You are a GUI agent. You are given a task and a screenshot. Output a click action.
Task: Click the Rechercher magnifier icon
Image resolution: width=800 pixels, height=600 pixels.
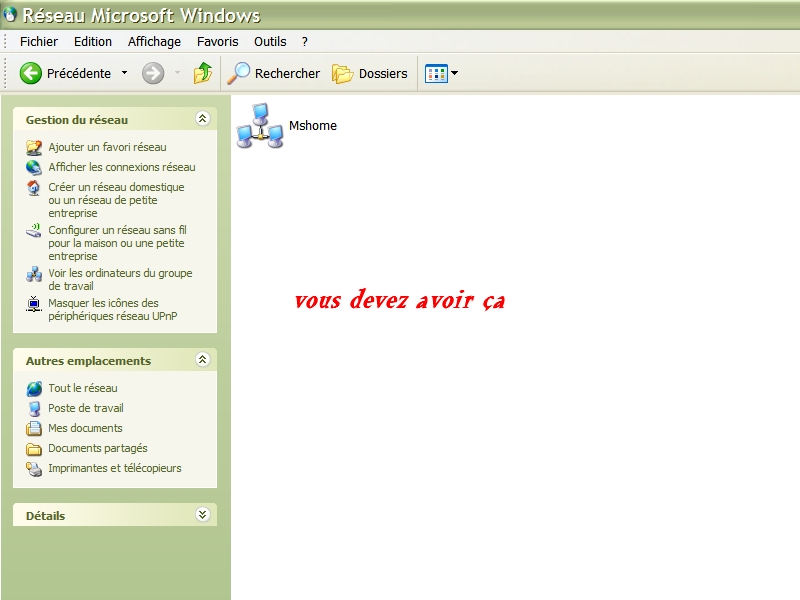coord(238,73)
